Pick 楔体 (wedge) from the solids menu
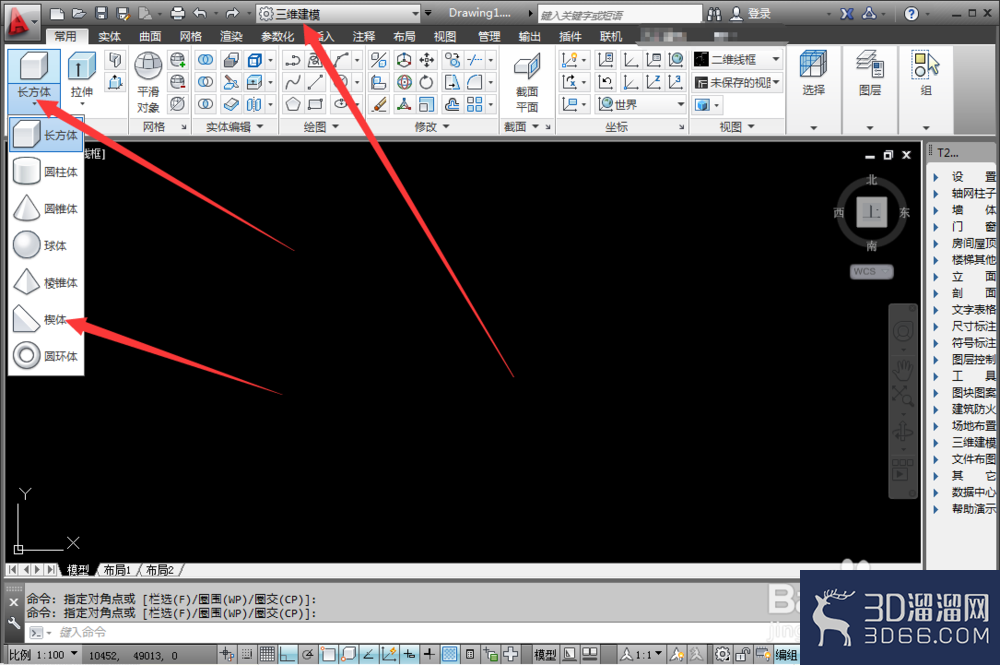The height and width of the screenshot is (665, 1000). pos(46,319)
